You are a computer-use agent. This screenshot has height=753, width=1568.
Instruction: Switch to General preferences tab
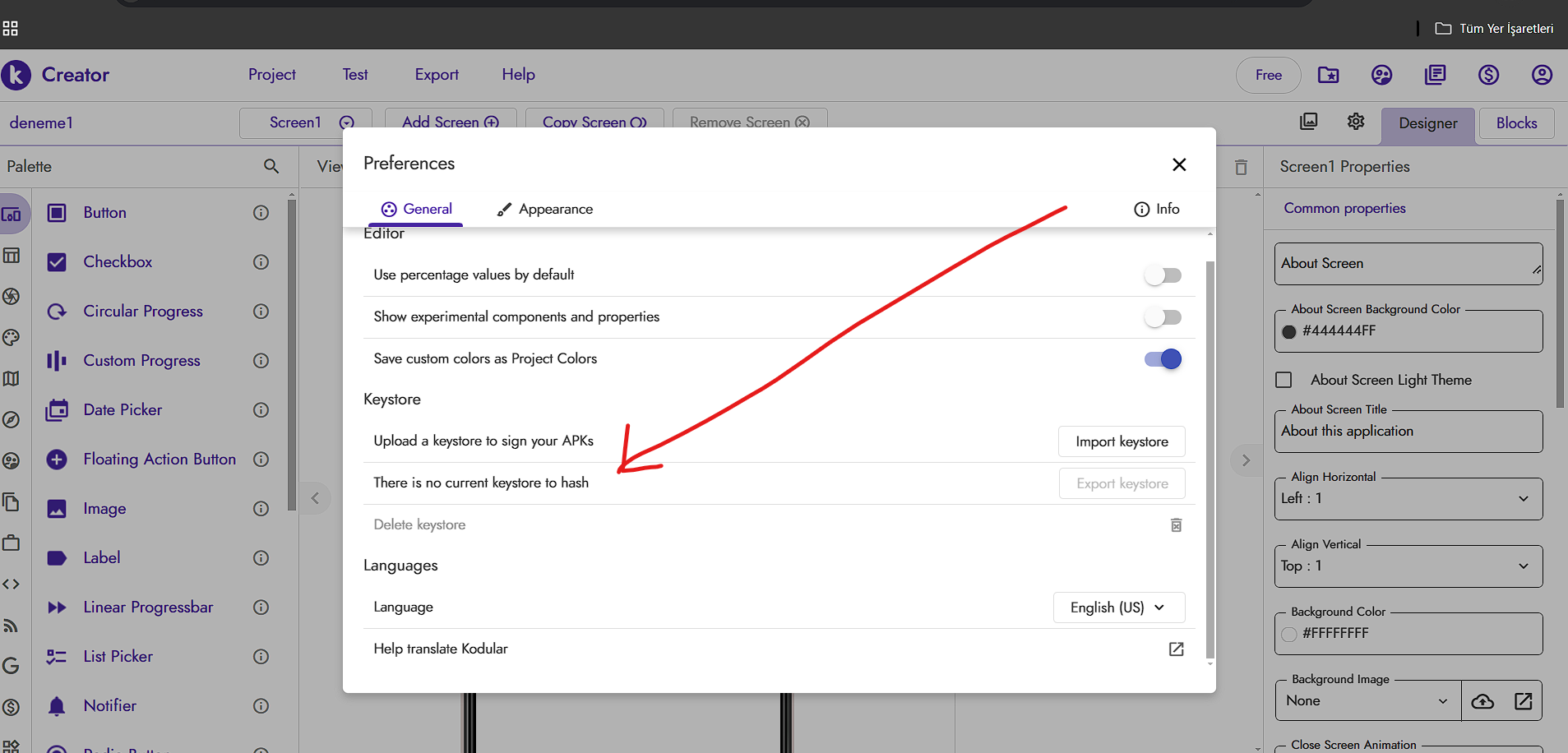416,209
